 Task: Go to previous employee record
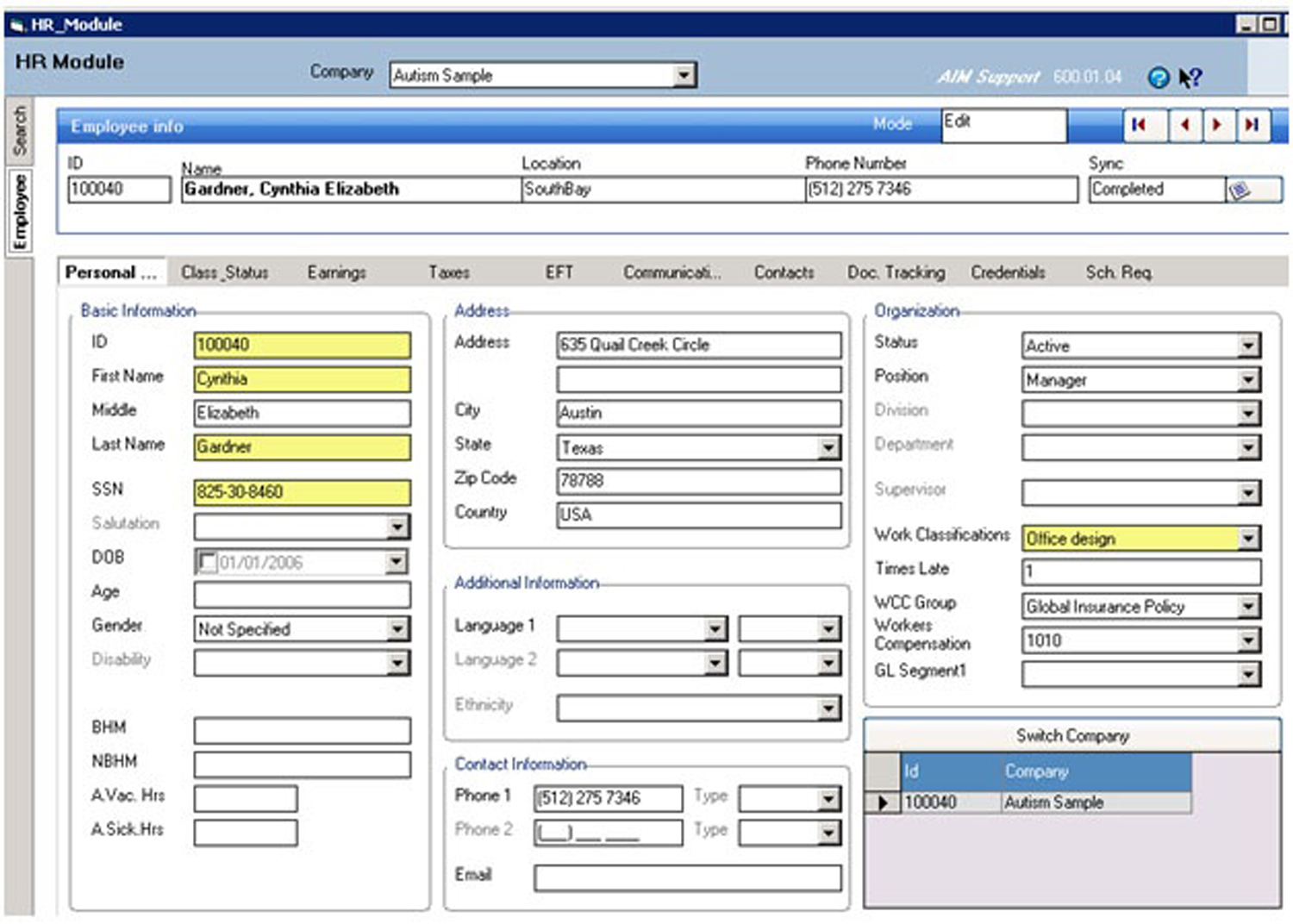(1185, 126)
